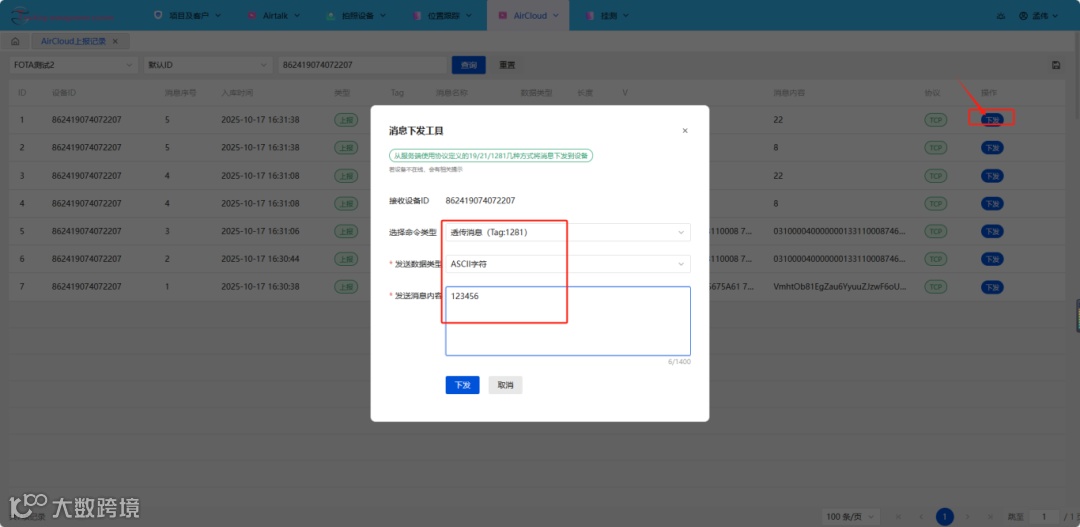Expand the 选择命令类型 dropdown showing 透传消息
This screenshot has width=1080, height=527.
568,232
